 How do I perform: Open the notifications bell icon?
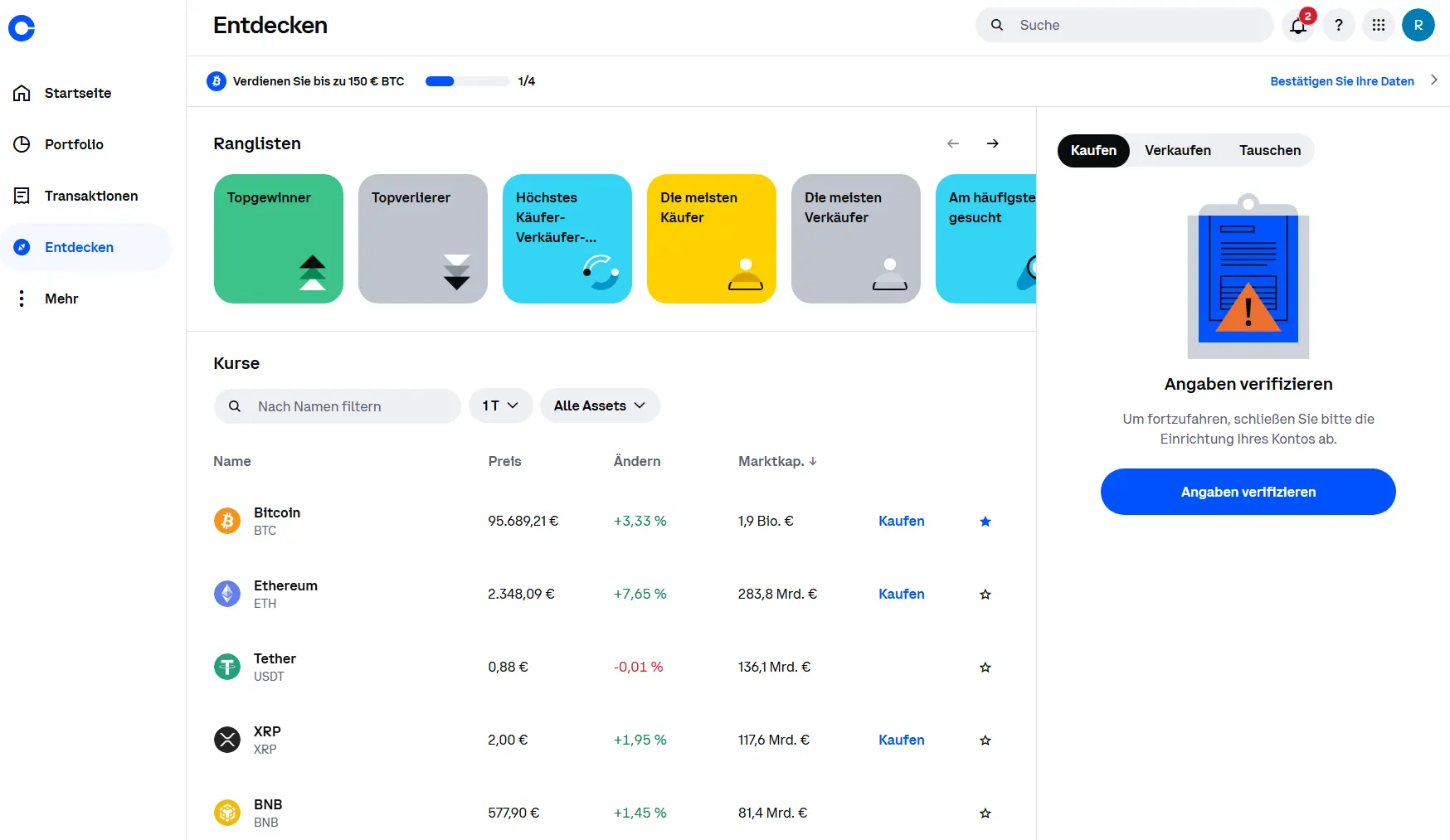point(1298,25)
